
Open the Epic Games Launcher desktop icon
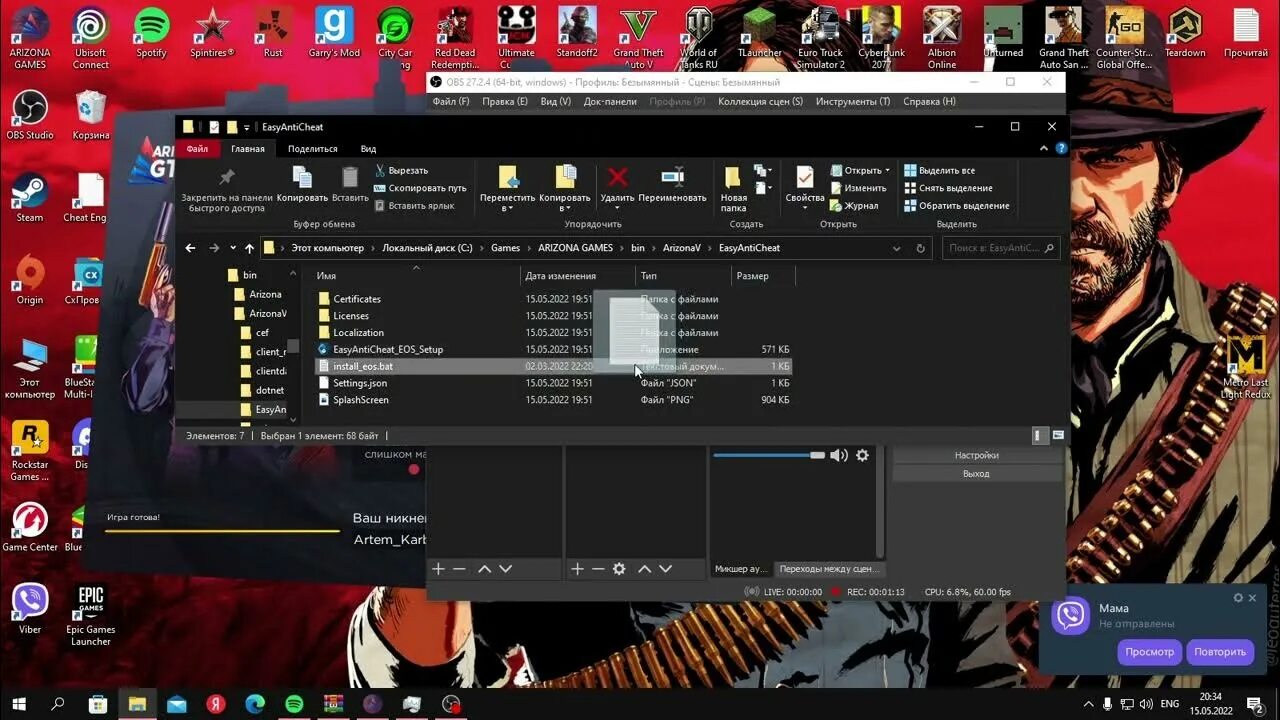pos(90,615)
